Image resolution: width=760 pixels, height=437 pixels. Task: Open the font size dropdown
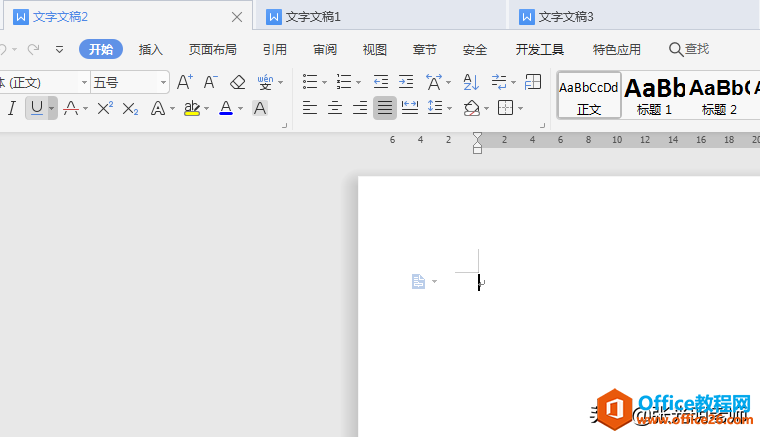[163, 82]
